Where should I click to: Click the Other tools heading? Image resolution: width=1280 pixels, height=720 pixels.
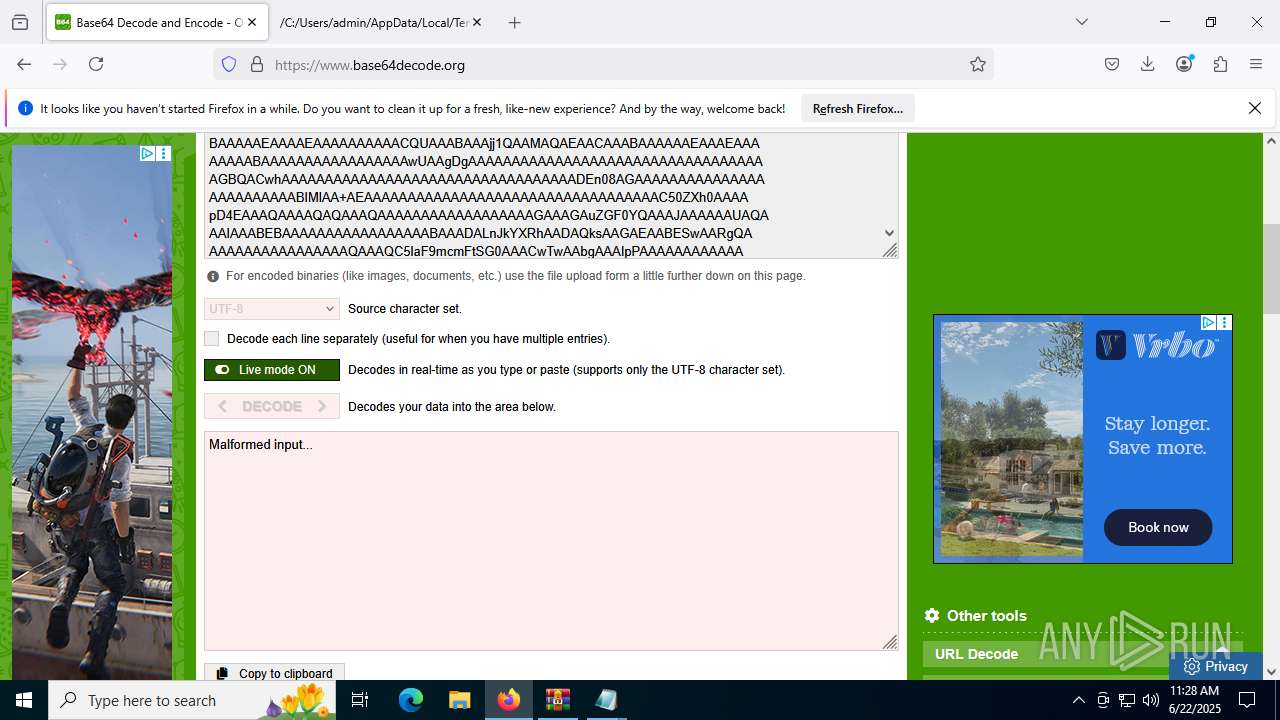pyautogui.click(x=987, y=615)
